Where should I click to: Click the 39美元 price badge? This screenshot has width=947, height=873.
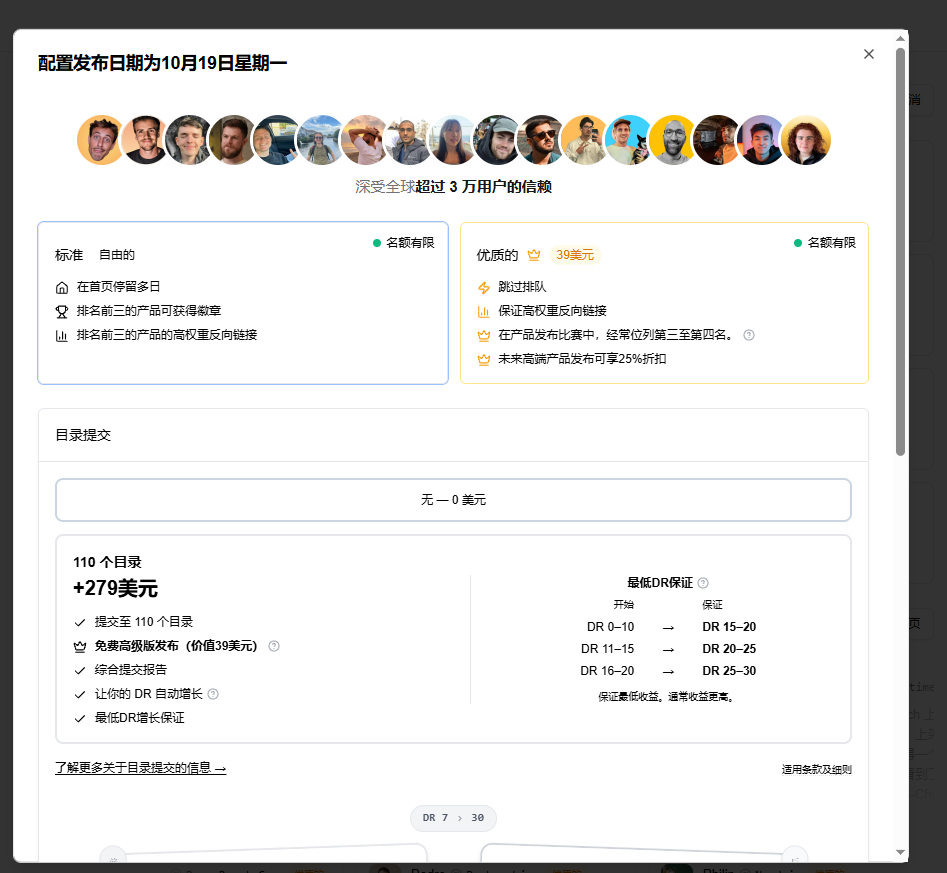click(575, 255)
